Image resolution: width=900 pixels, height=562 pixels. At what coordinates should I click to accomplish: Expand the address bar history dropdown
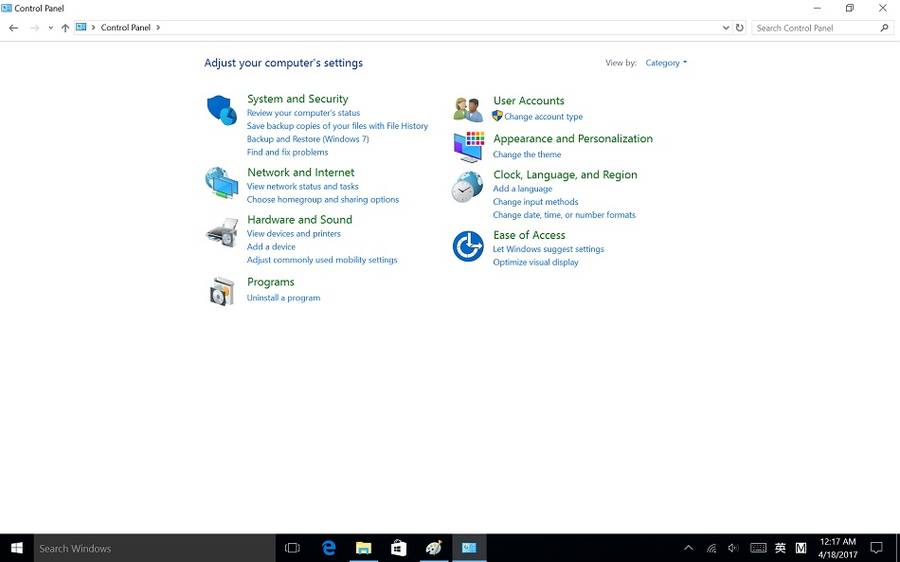(726, 28)
